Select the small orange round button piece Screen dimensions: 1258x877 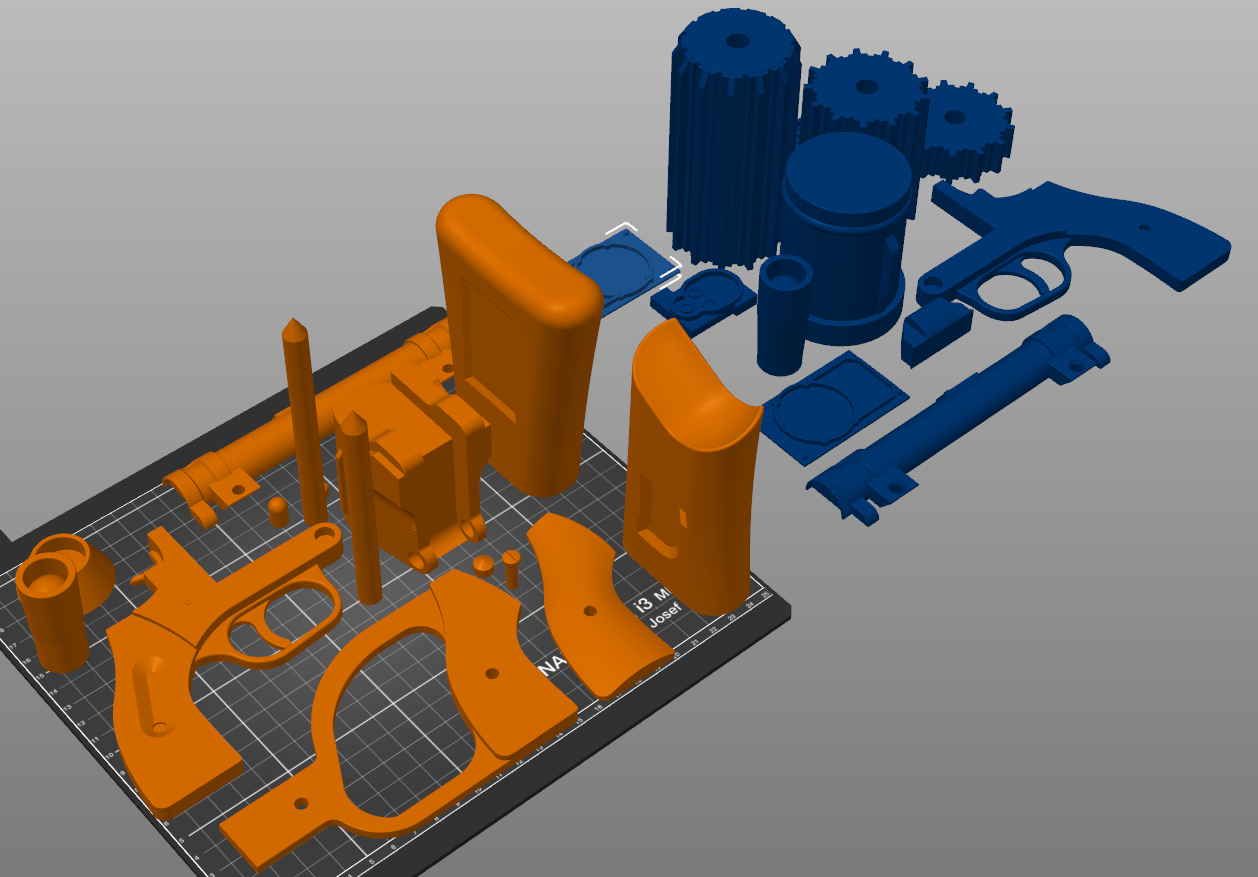point(483,565)
